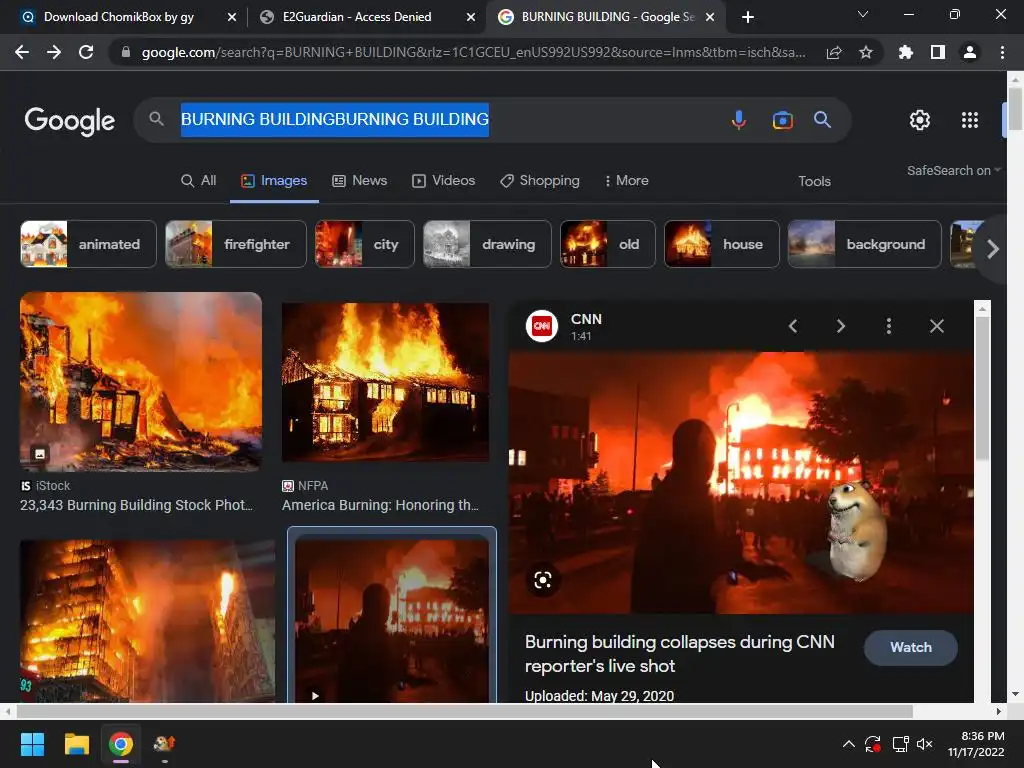This screenshot has width=1024, height=768.
Task: Open the NFPA burning building thumbnail
Action: tap(385, 382)
